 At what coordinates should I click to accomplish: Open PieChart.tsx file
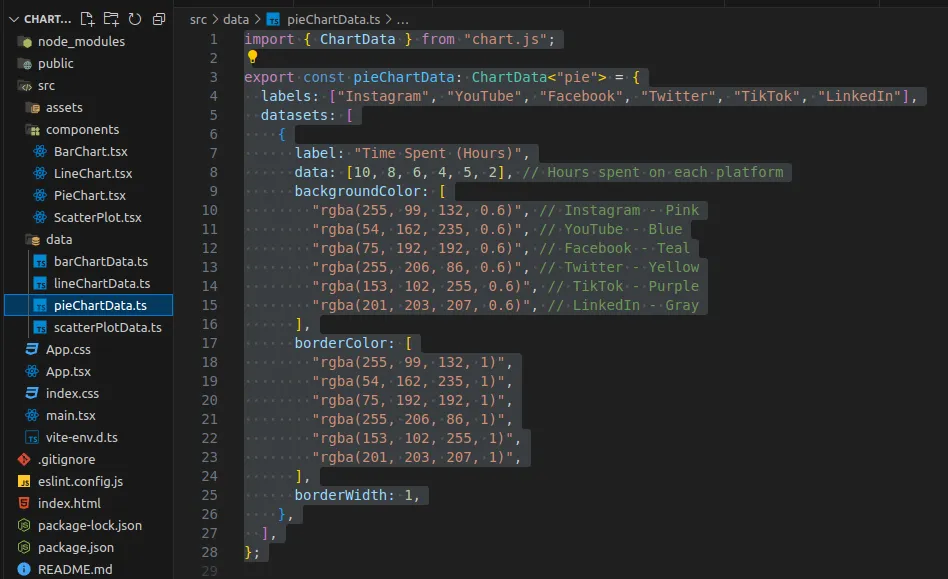(x=89, y=196)
